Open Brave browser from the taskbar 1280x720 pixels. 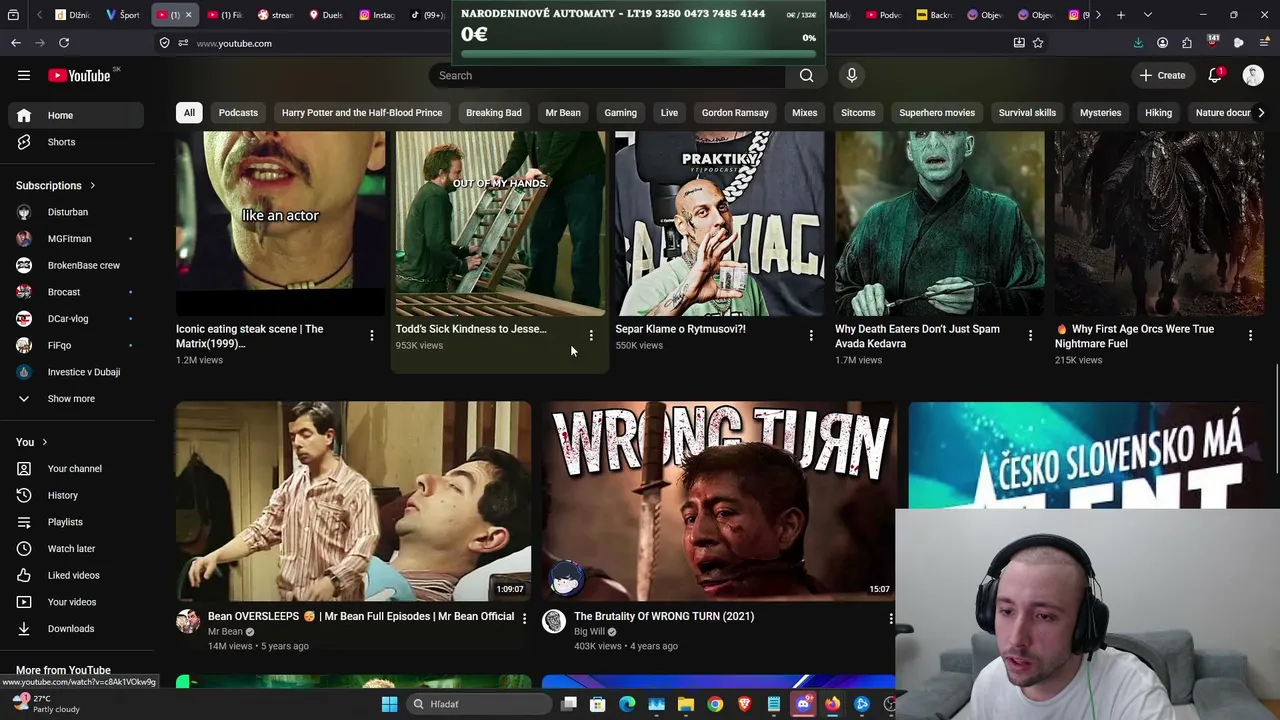tap(744, 704)
